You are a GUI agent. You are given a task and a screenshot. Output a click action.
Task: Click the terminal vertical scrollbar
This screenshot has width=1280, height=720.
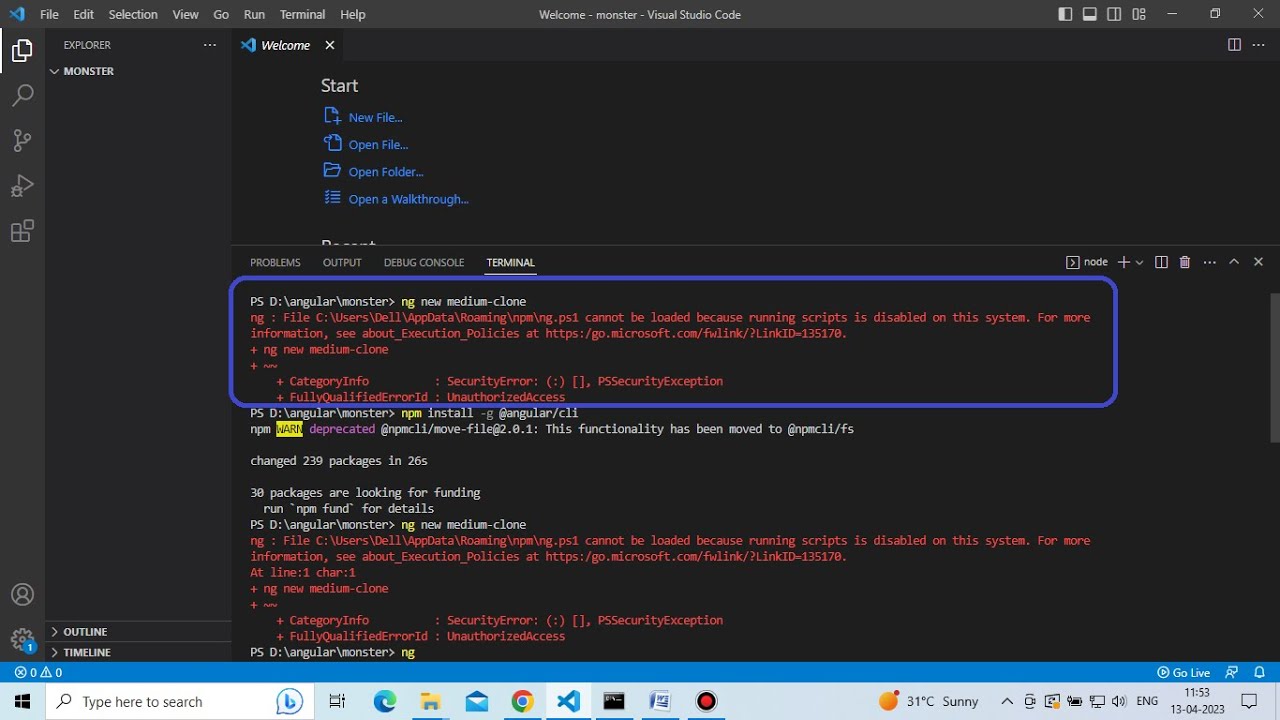click(x=1274, y=367)
